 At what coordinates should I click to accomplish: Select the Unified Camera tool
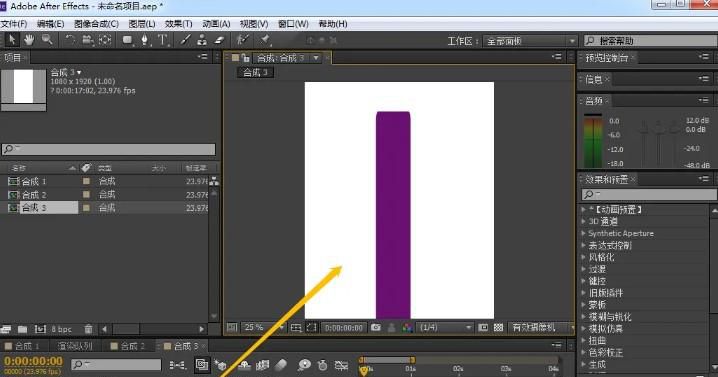[x=87, y=40]
